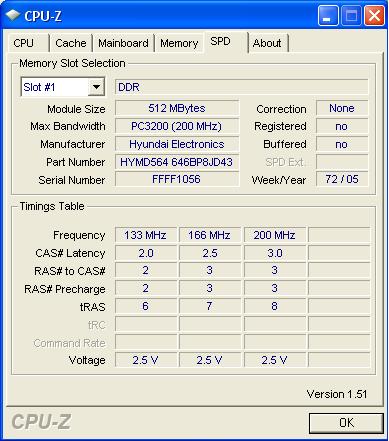Screen dimensions: 389x441
Task: Select the SPD tab
Action: point(226,42)
